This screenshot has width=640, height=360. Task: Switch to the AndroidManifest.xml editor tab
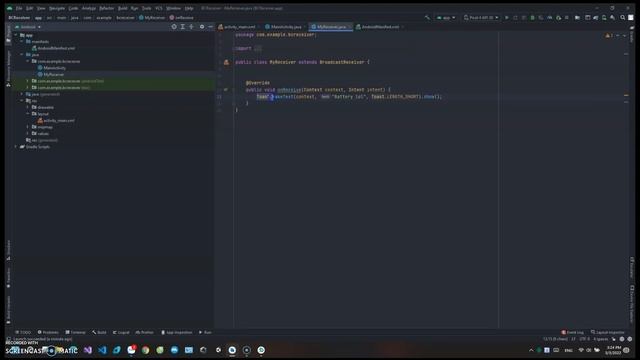pos(380,27)
